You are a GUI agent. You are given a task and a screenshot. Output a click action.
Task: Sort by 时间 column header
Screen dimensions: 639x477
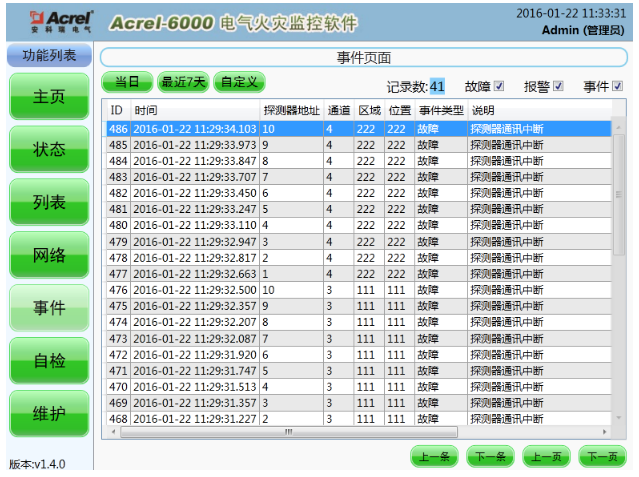[195, 109]
